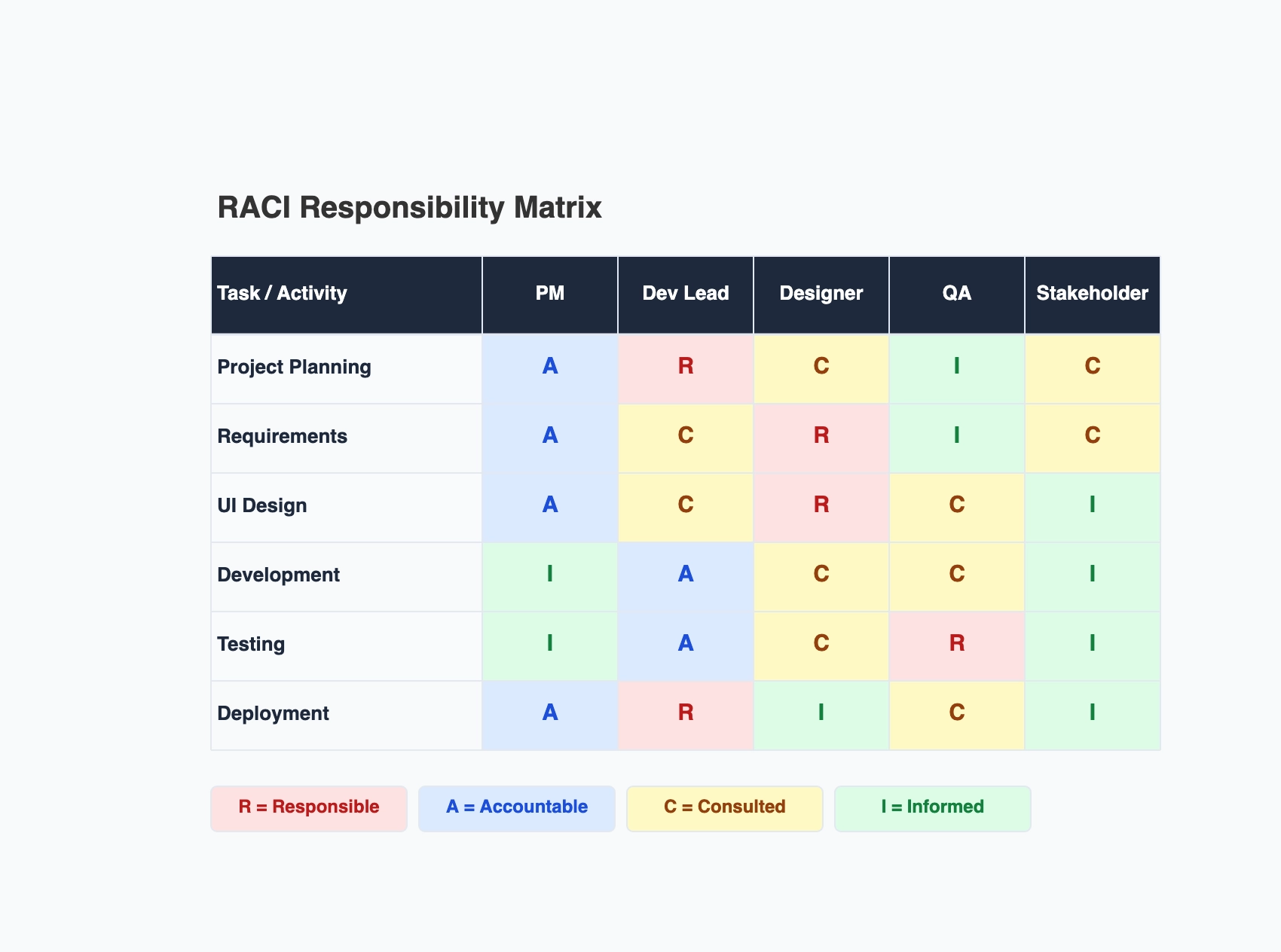This screenshot has height=952, width=1281.
Task: Click the PM column header
Action: (549, 294)
